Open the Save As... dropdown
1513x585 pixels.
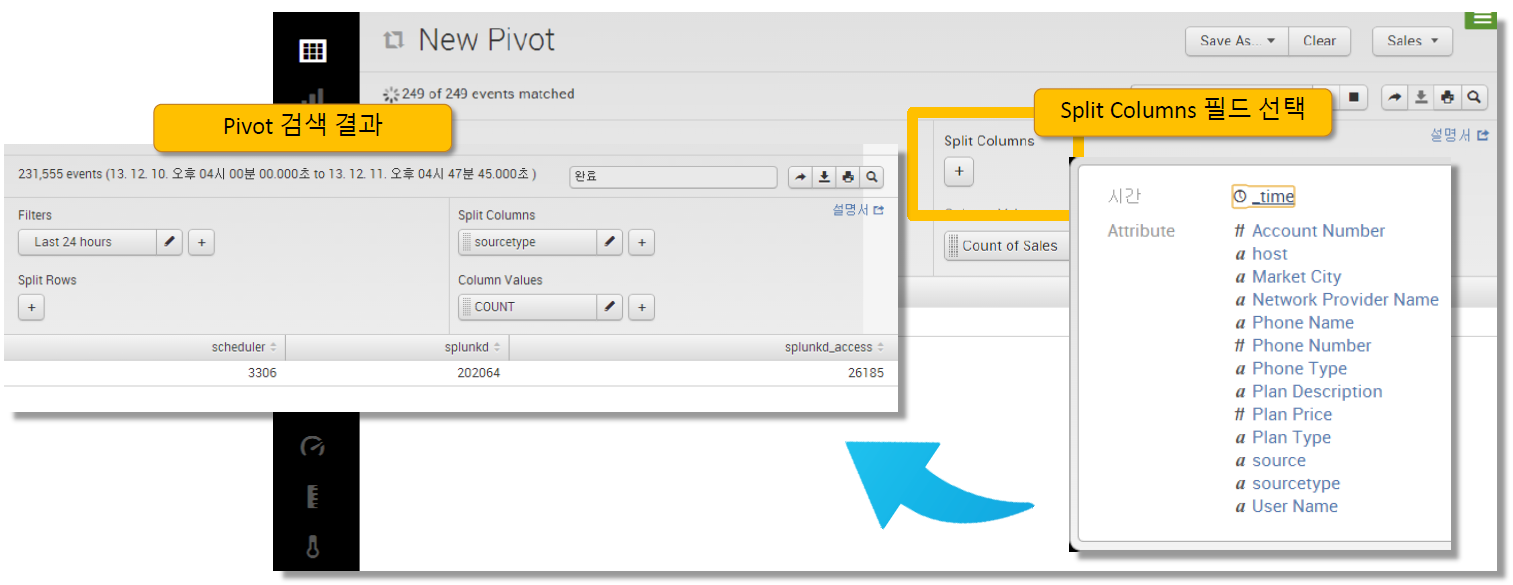tap(1236, 41)
